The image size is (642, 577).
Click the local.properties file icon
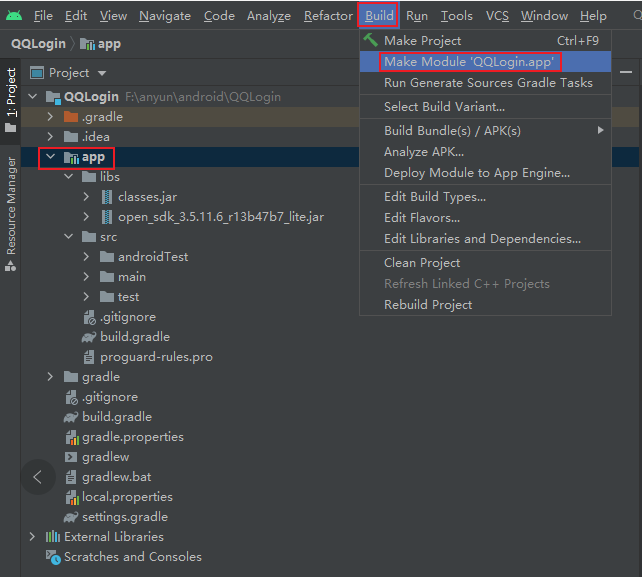pos(72,497)
